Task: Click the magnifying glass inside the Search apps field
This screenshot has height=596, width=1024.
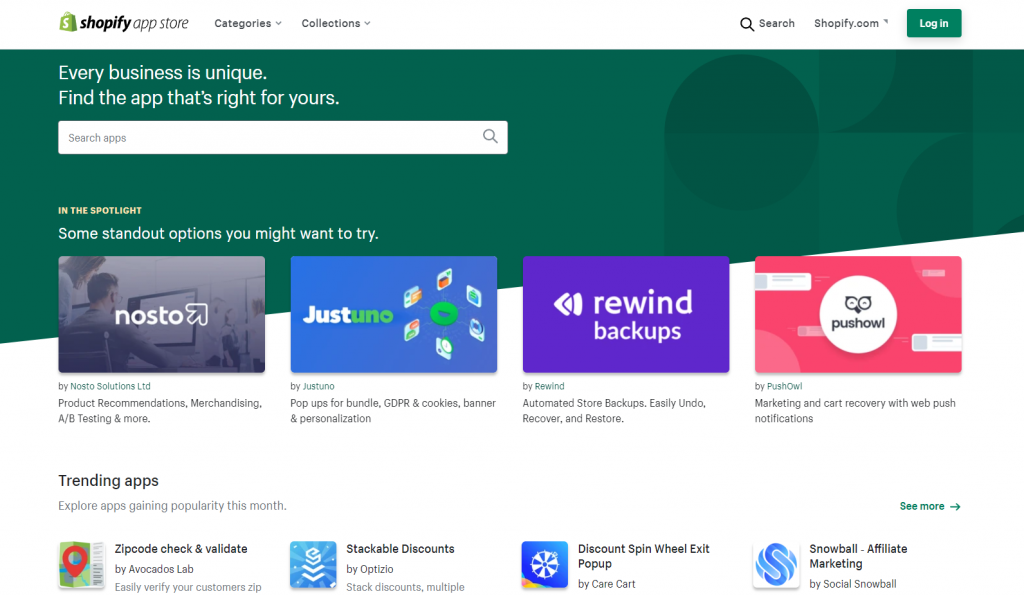Action: (x=490, y=136)
